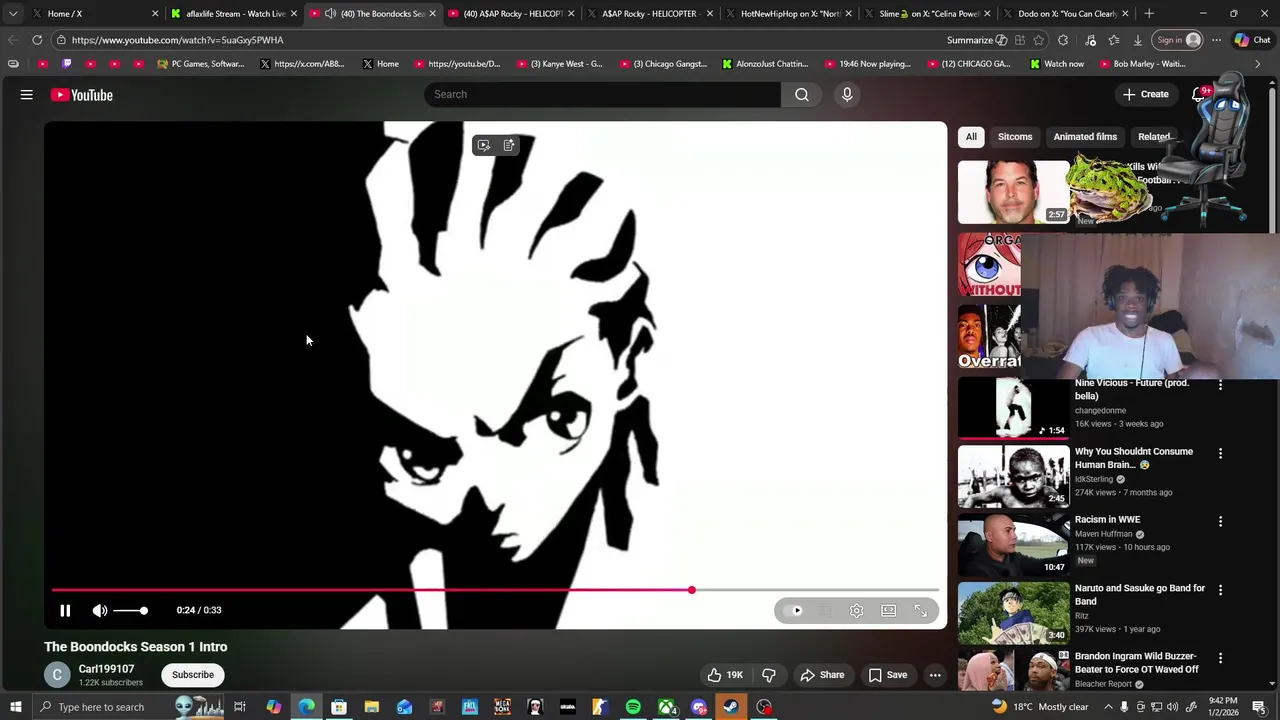Share the video via Share button
This screenshot has height=720, width=1280.
(823, 675)
